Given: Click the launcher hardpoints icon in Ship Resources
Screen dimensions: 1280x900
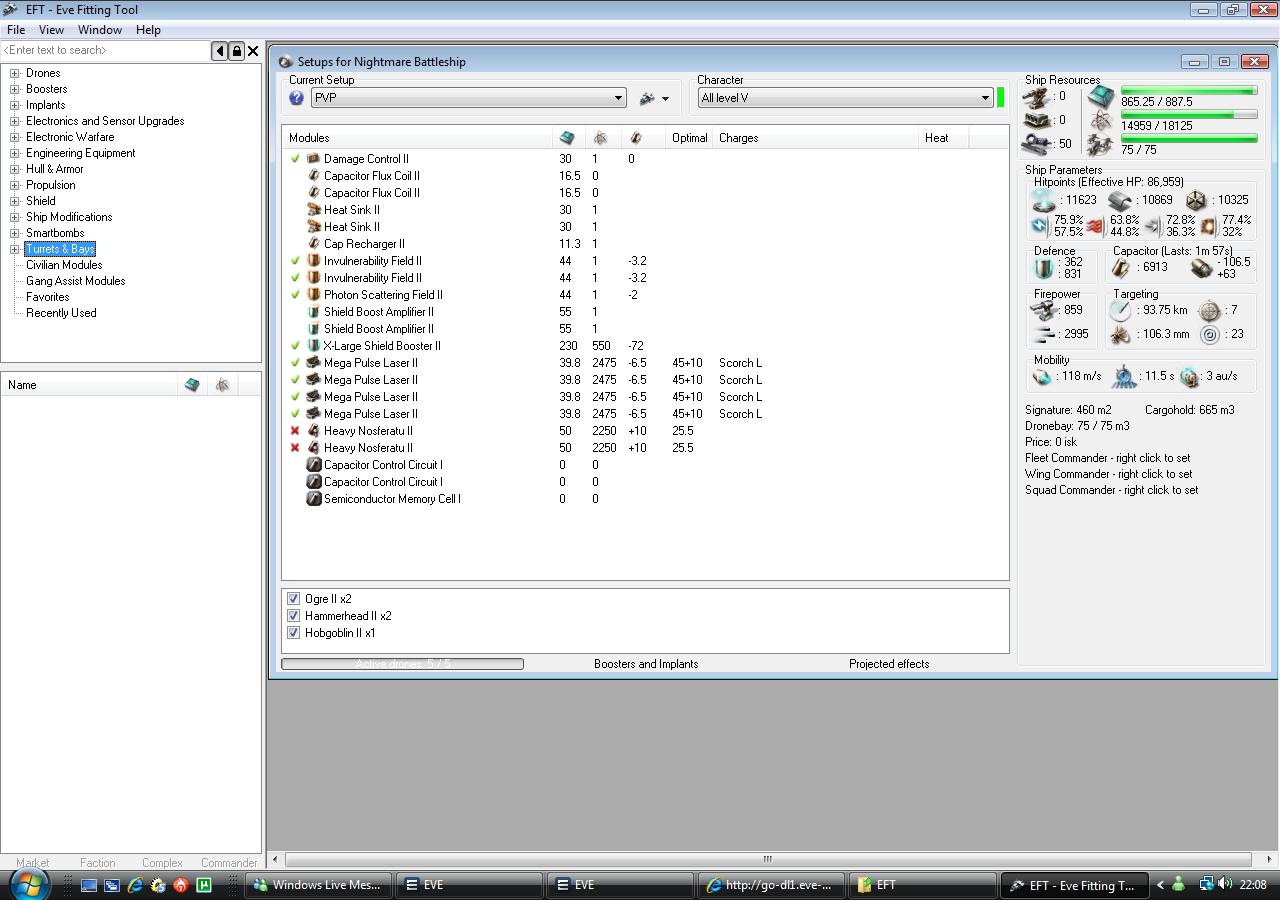Looking at the screenshot, I should click(1036, 120).
